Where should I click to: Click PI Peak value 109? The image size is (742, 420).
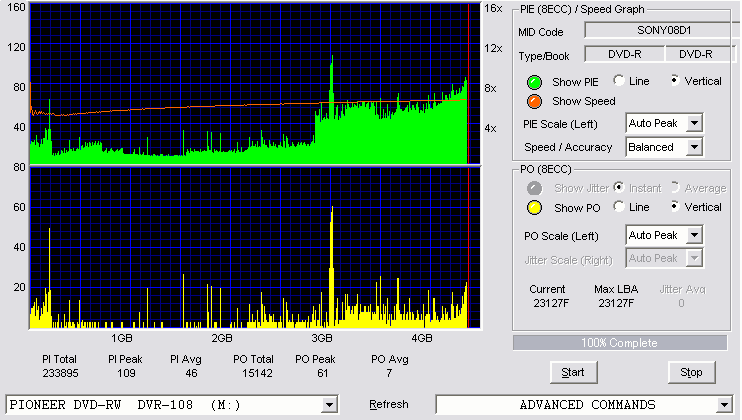coord(126,373)
